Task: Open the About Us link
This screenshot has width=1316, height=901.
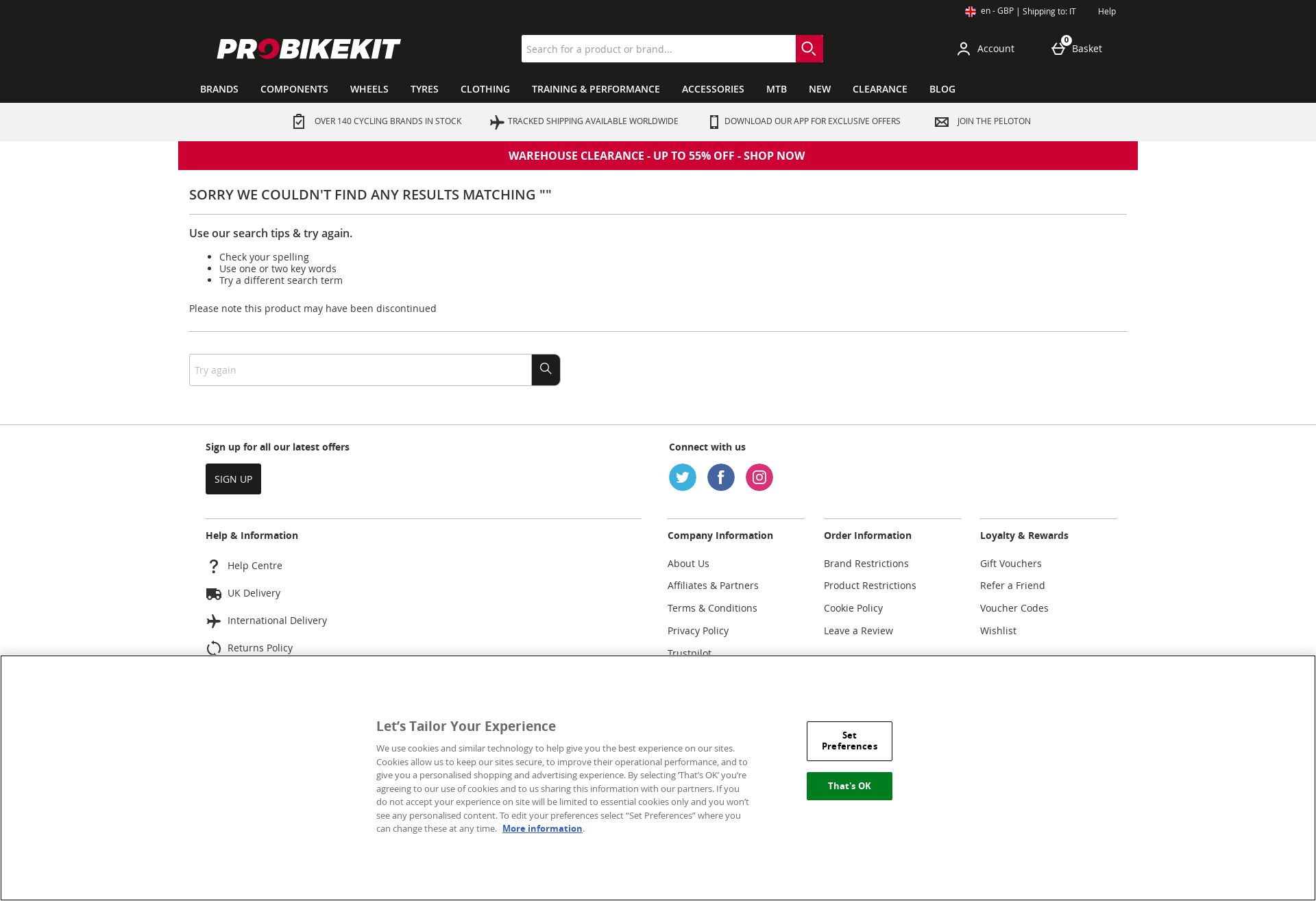Action: tap(688, 564)
